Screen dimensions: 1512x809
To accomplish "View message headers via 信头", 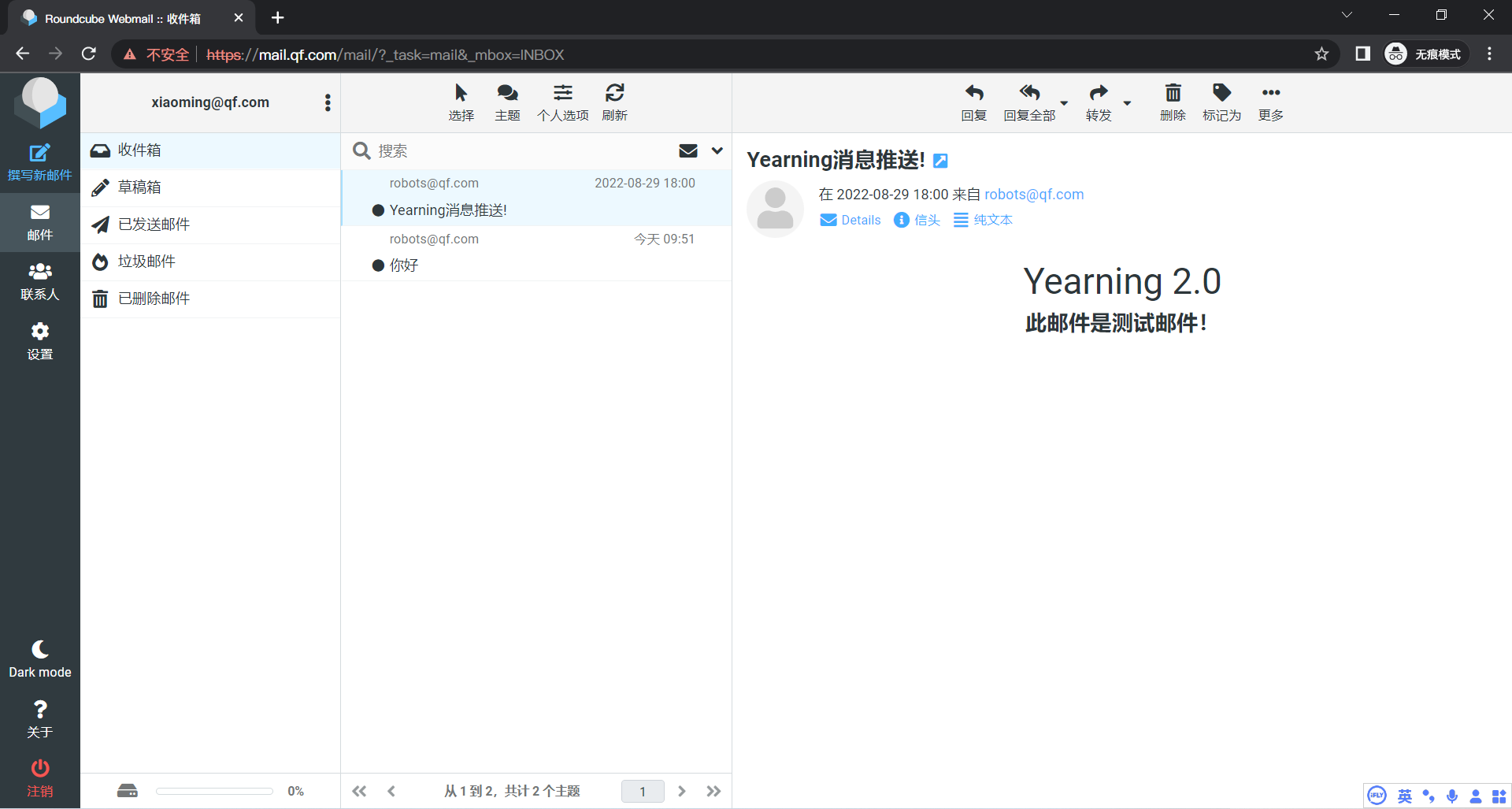I will [917, 220].
